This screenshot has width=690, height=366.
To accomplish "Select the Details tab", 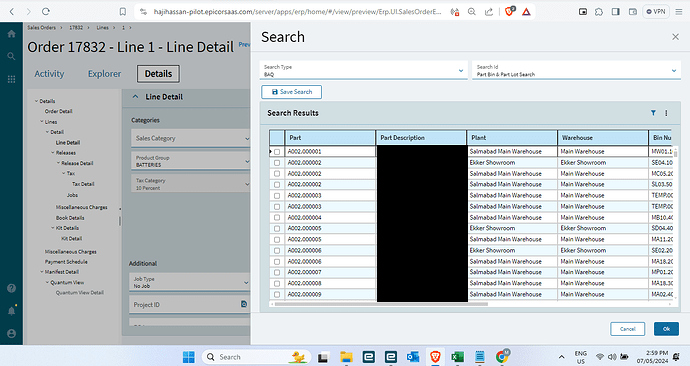I will tap(158, 74).
